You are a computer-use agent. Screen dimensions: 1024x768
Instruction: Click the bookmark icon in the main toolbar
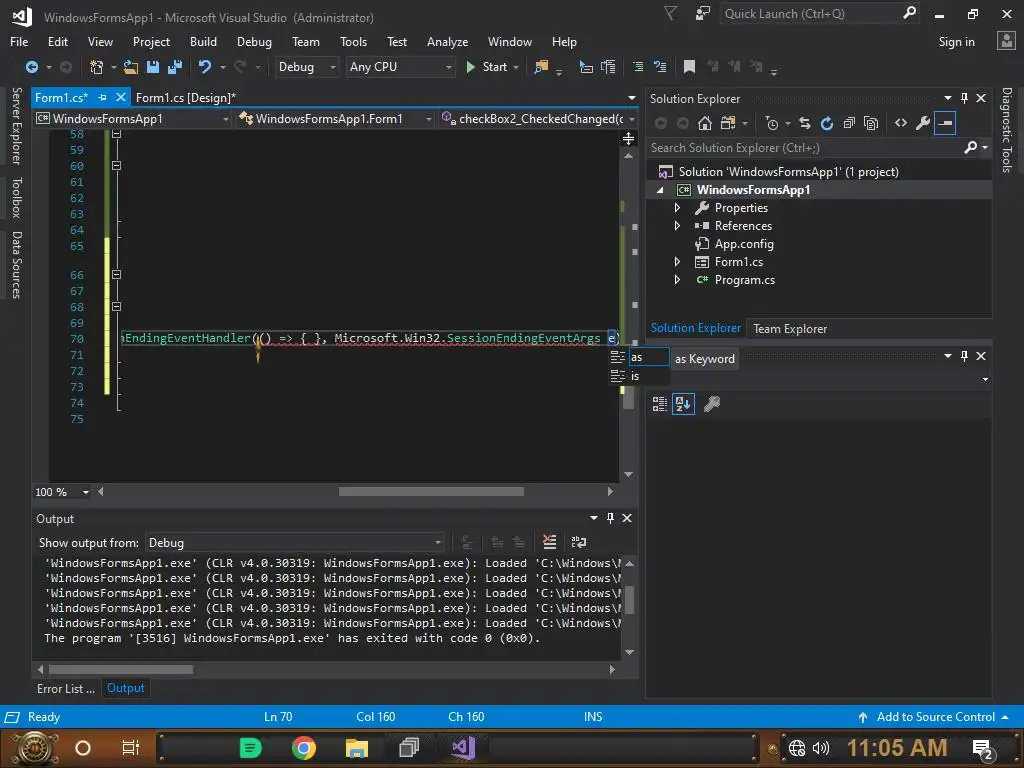tap(689, 67)
